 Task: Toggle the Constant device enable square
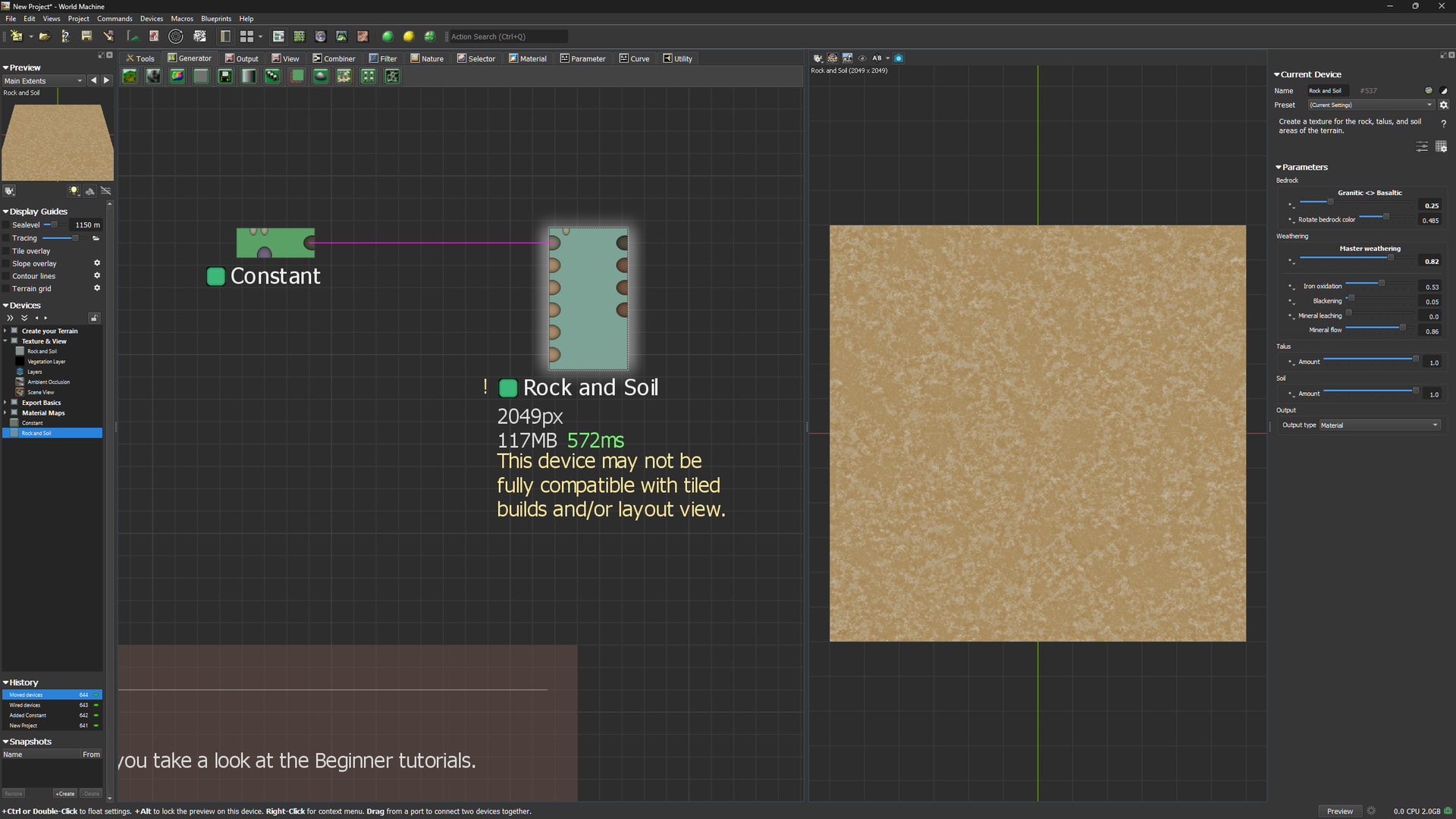point(216,277)
